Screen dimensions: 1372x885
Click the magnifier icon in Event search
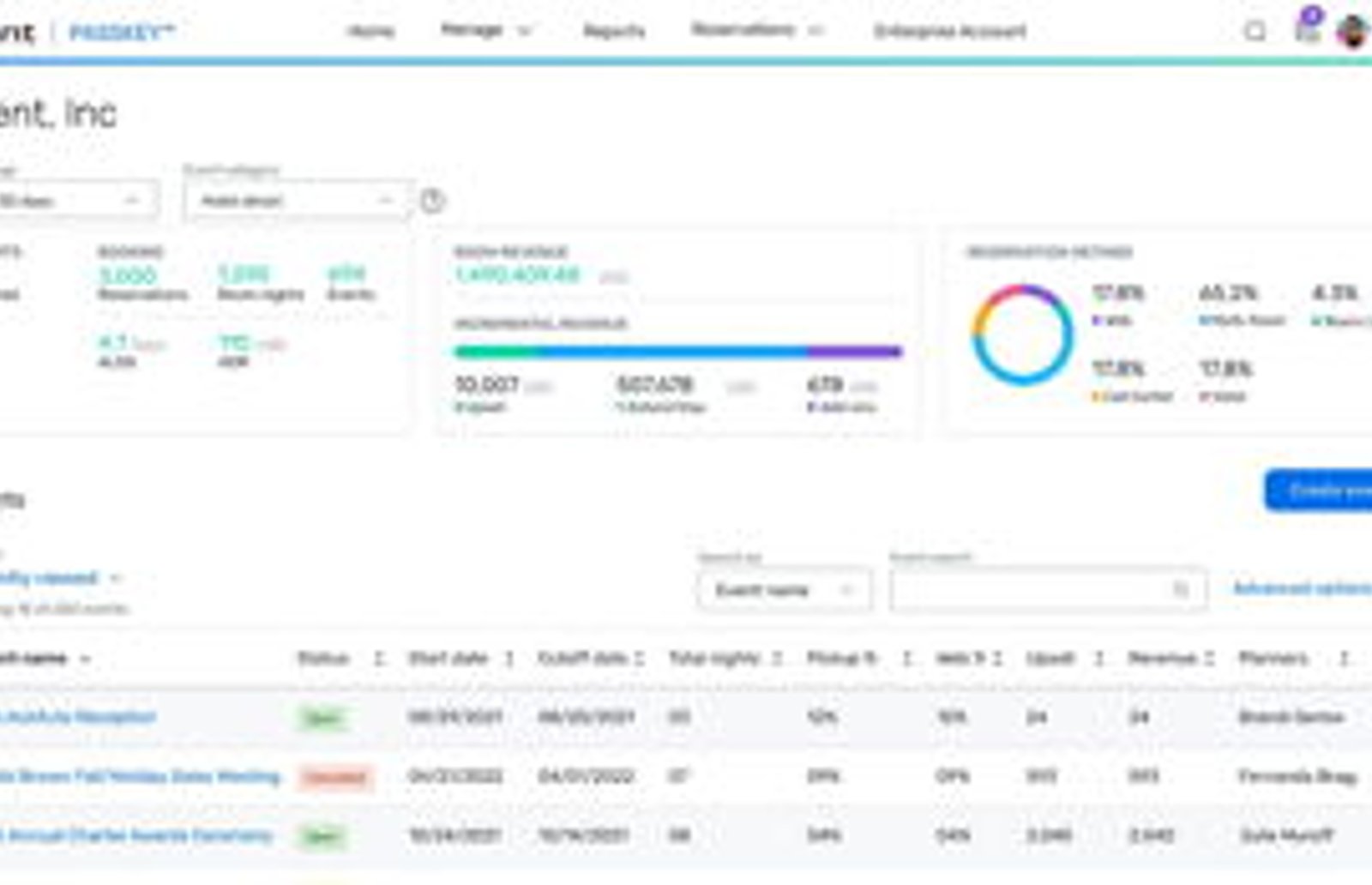1181,589
